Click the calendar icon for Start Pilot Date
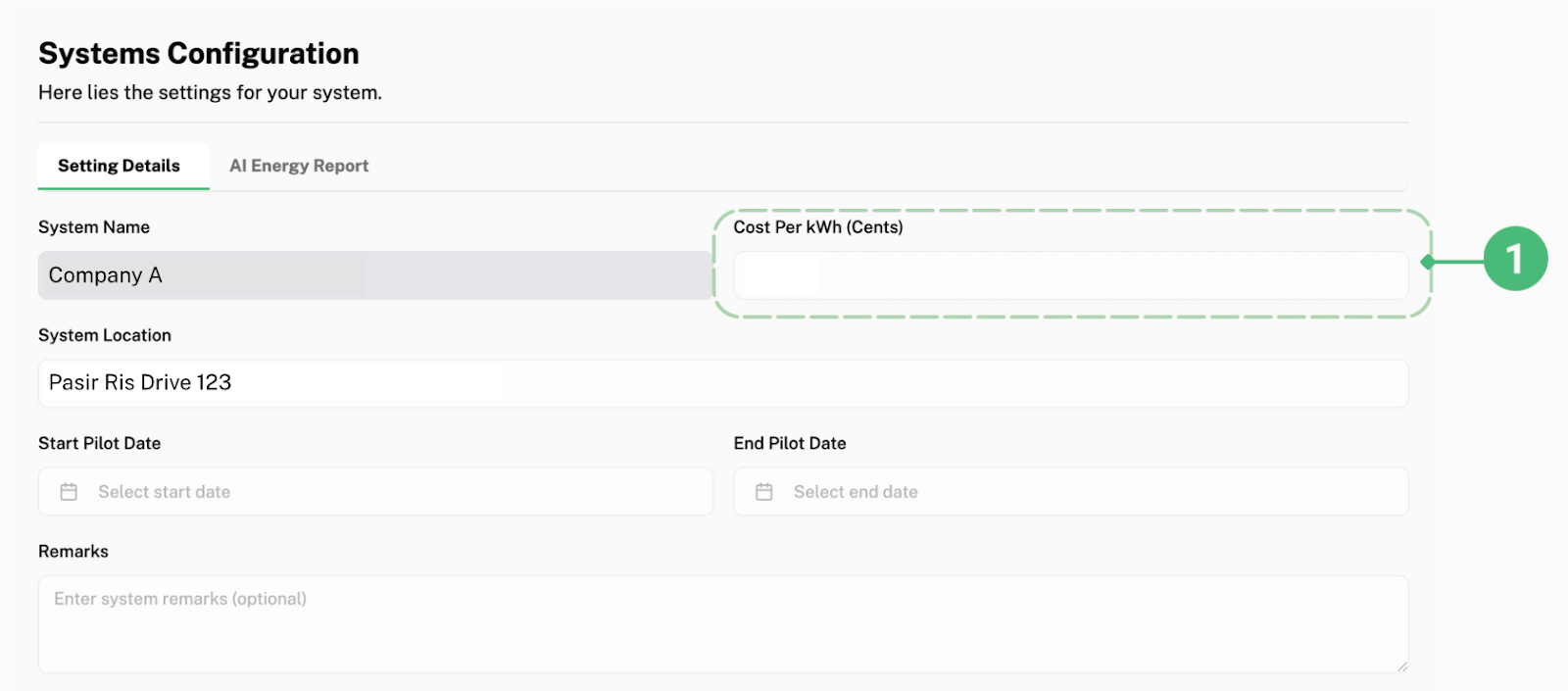The height and width of the screenshot is (691, 1568). 69,492
